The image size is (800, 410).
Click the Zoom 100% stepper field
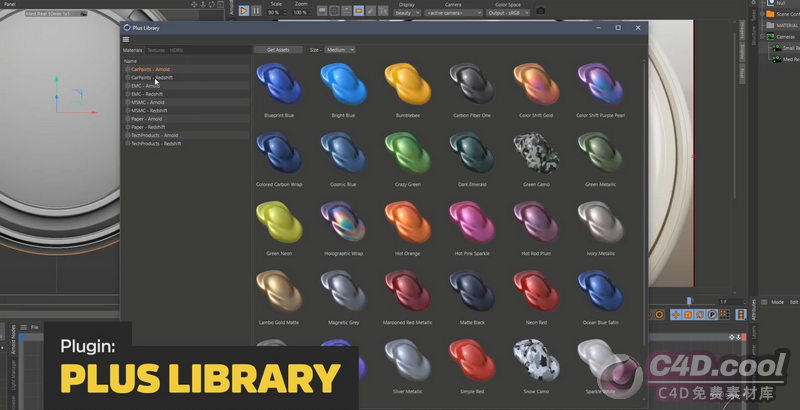point(302,12)
